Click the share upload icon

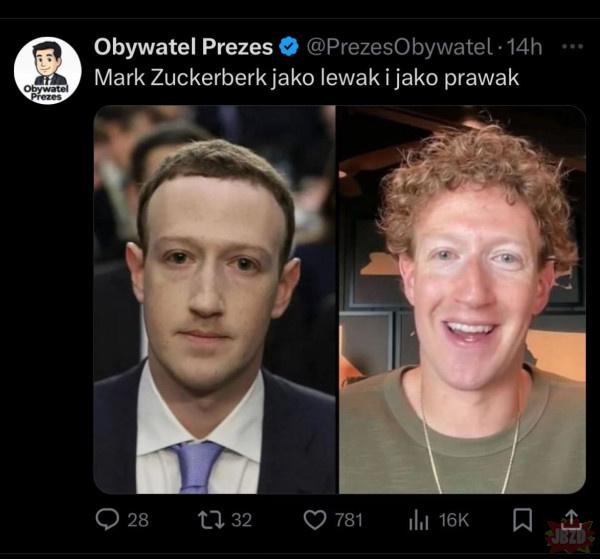pos(571,517)
